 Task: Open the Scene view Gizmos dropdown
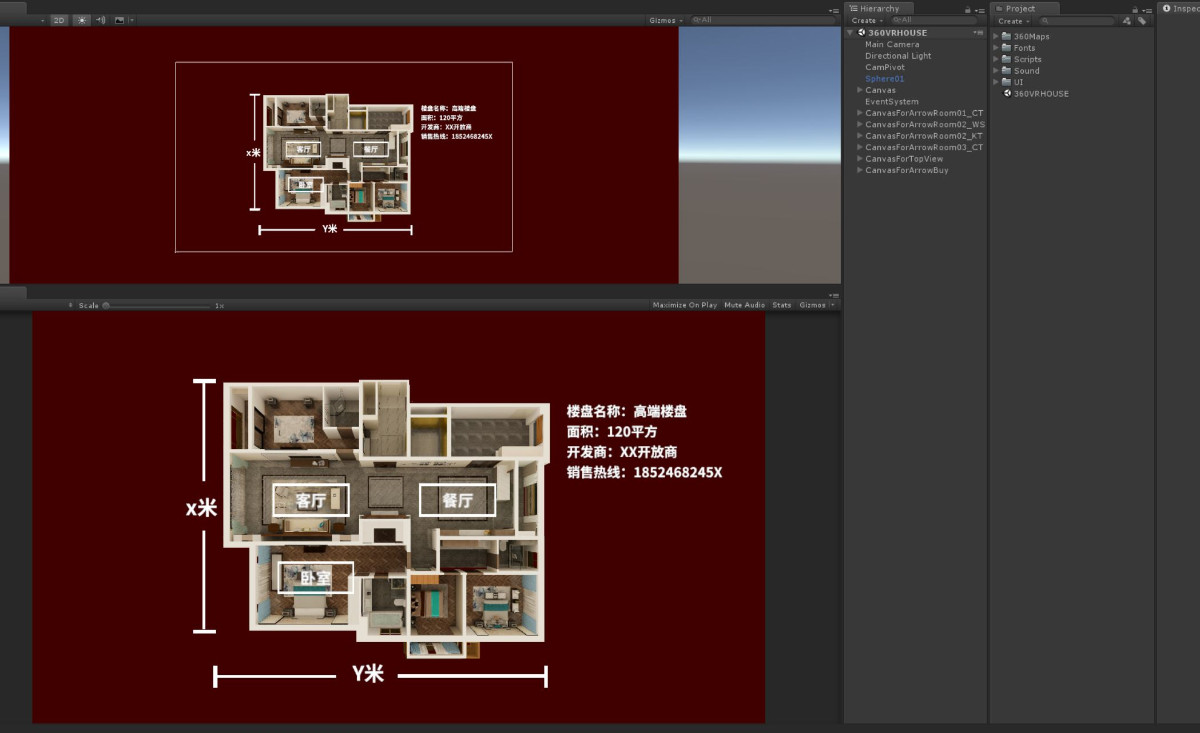(x=665, y=20)
